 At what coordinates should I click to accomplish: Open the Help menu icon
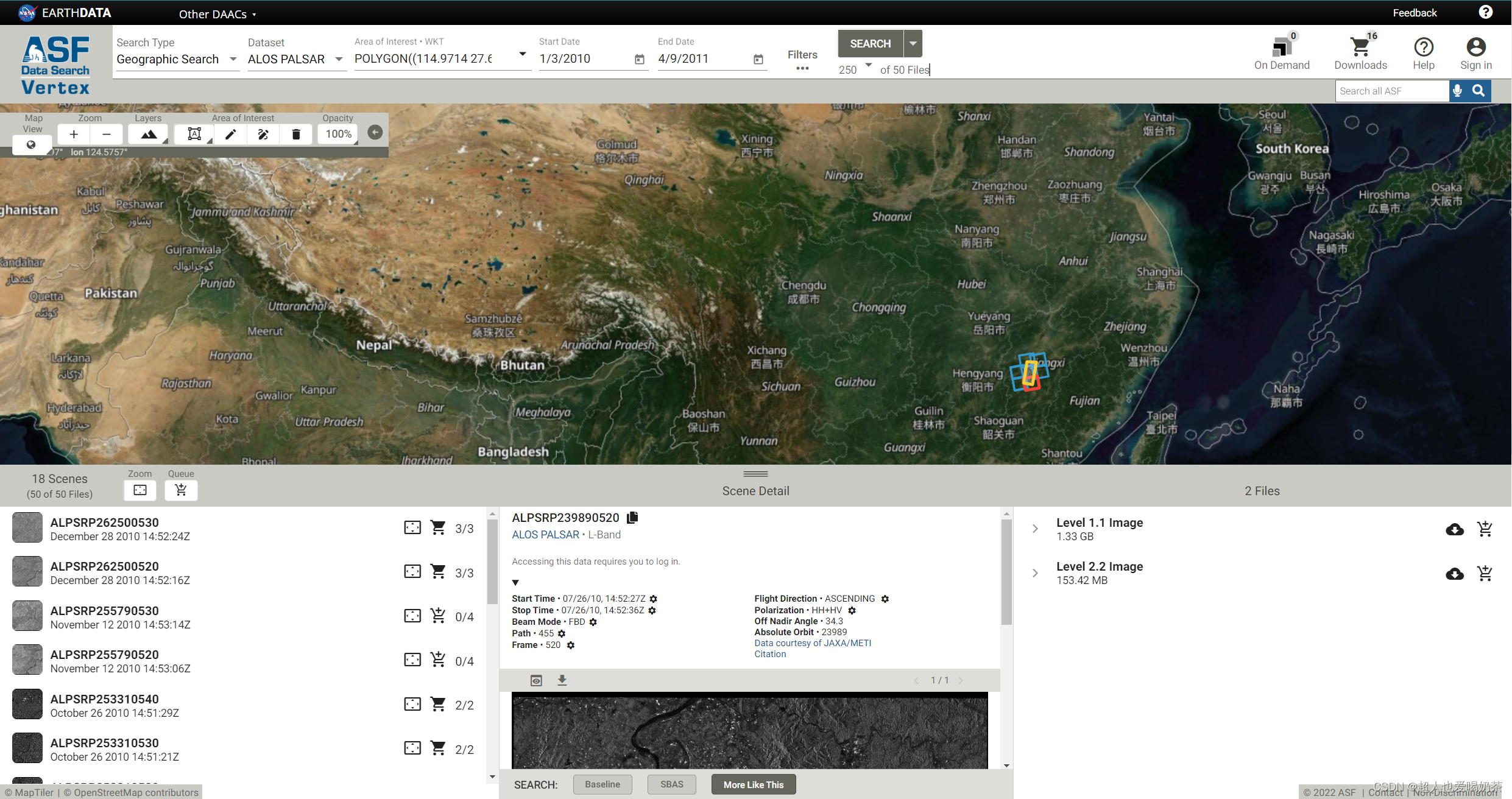point(1423,48)
